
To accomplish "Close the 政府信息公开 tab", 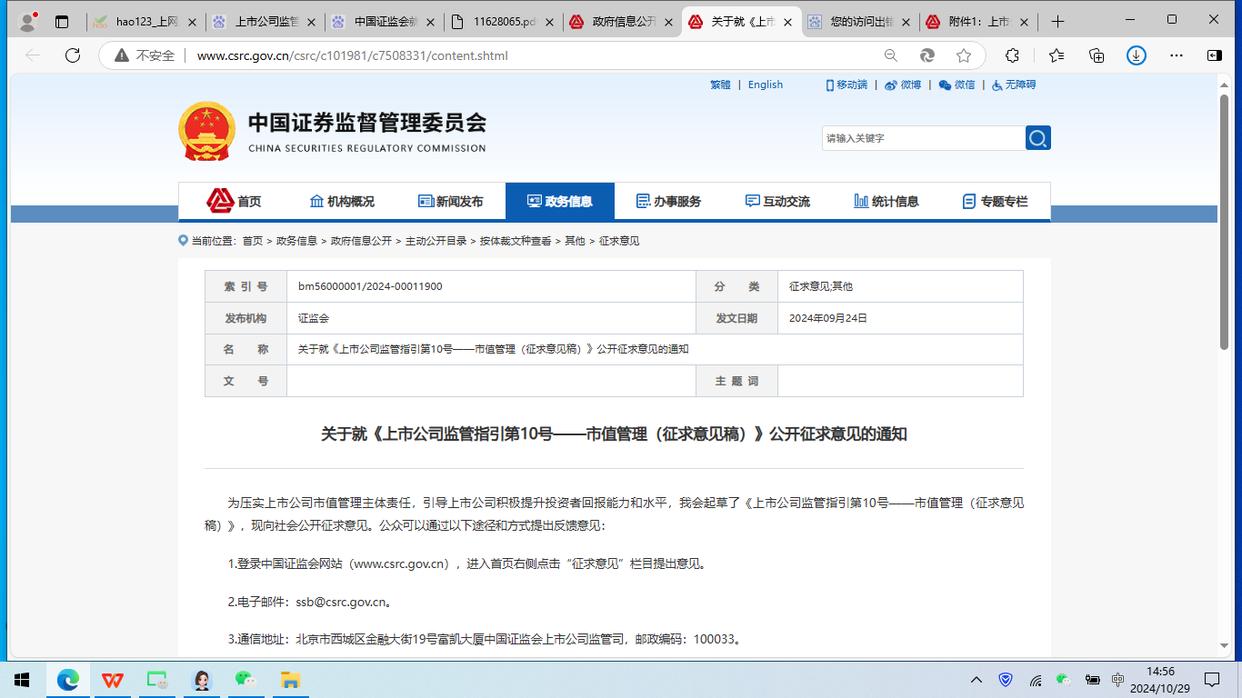I will click(669, 22).
